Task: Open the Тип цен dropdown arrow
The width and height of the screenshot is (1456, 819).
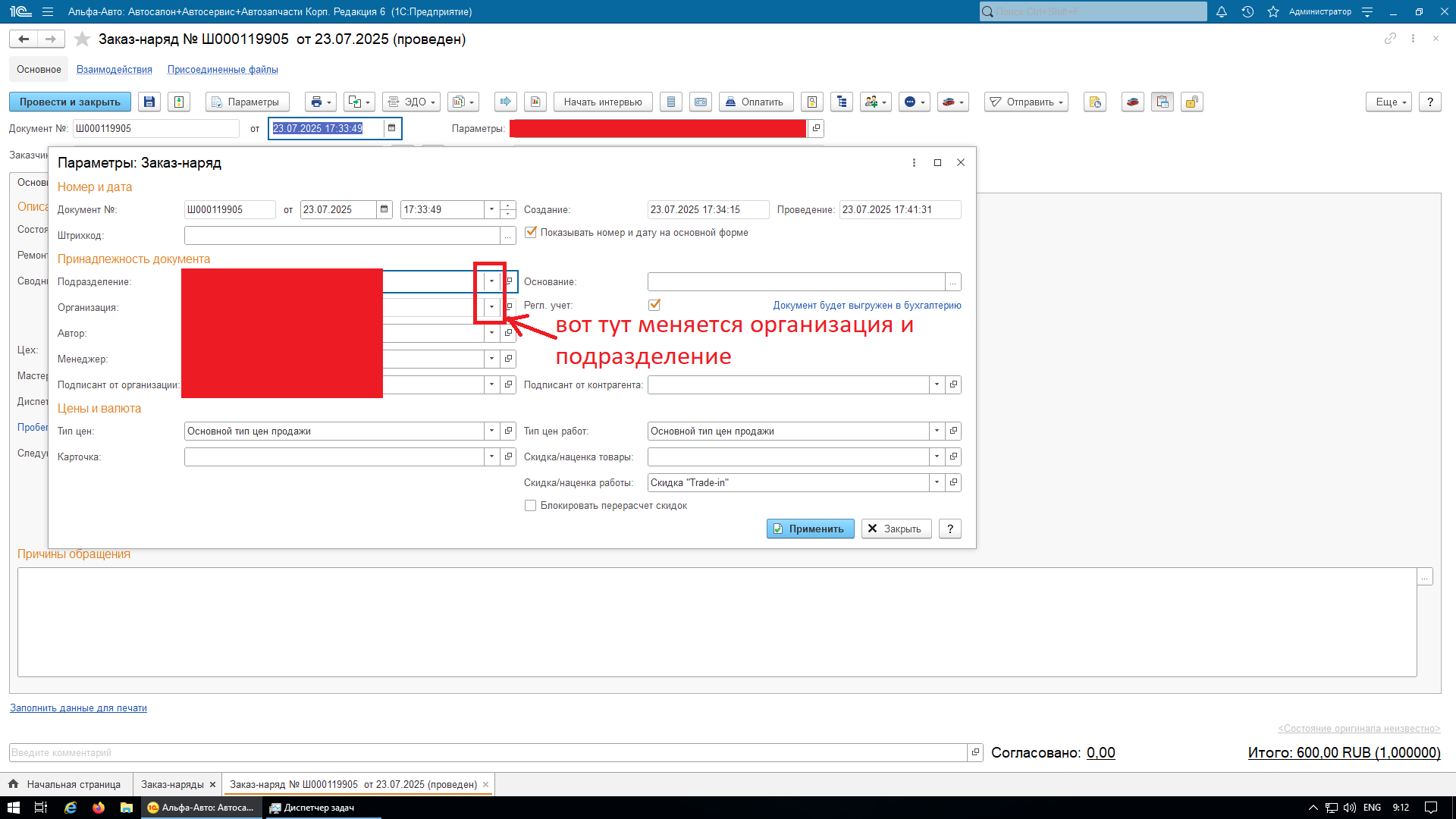Action: click(491, 431)
